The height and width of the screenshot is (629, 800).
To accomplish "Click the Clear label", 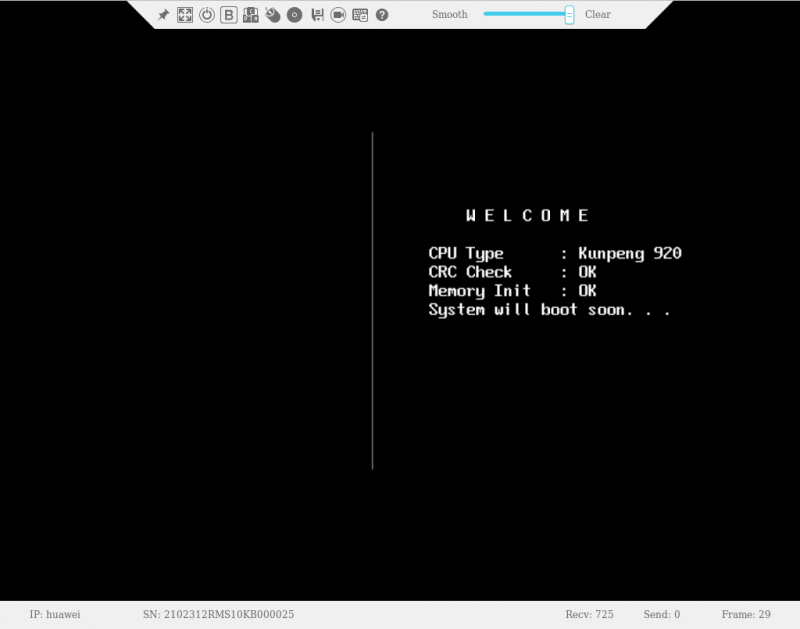I will click(x=597, y=14).
